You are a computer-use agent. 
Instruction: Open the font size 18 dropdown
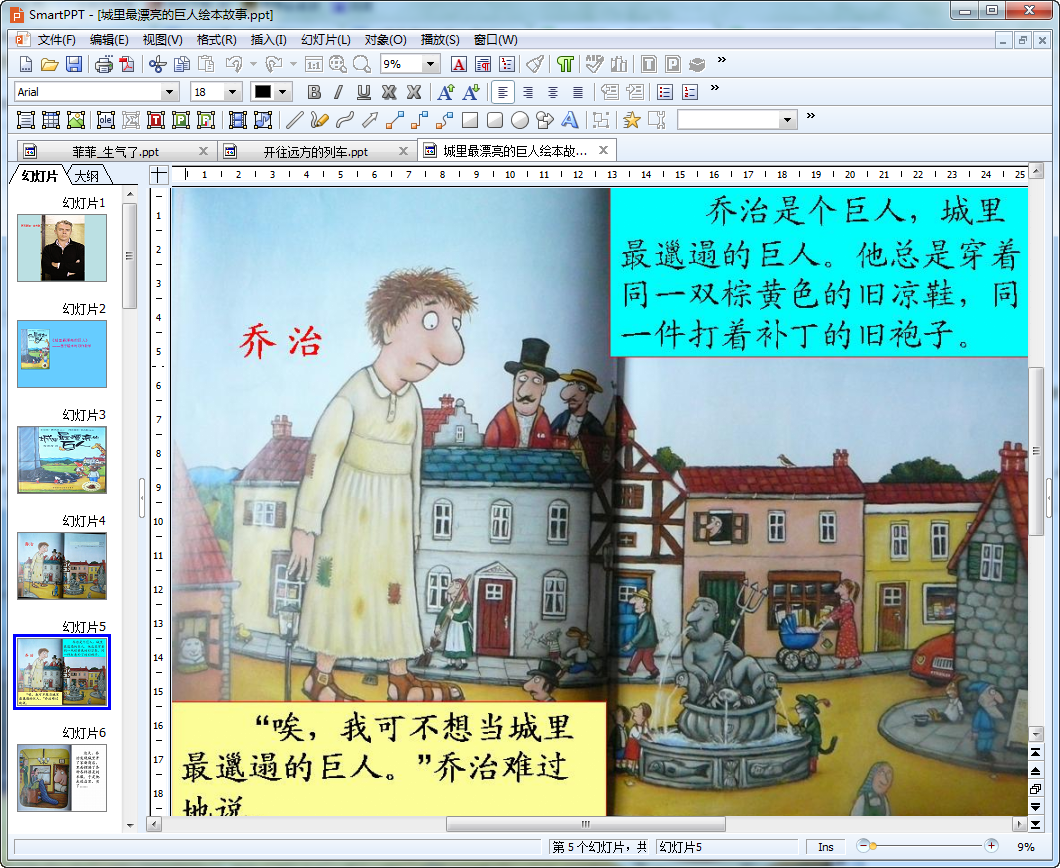[x=233, y=92]
